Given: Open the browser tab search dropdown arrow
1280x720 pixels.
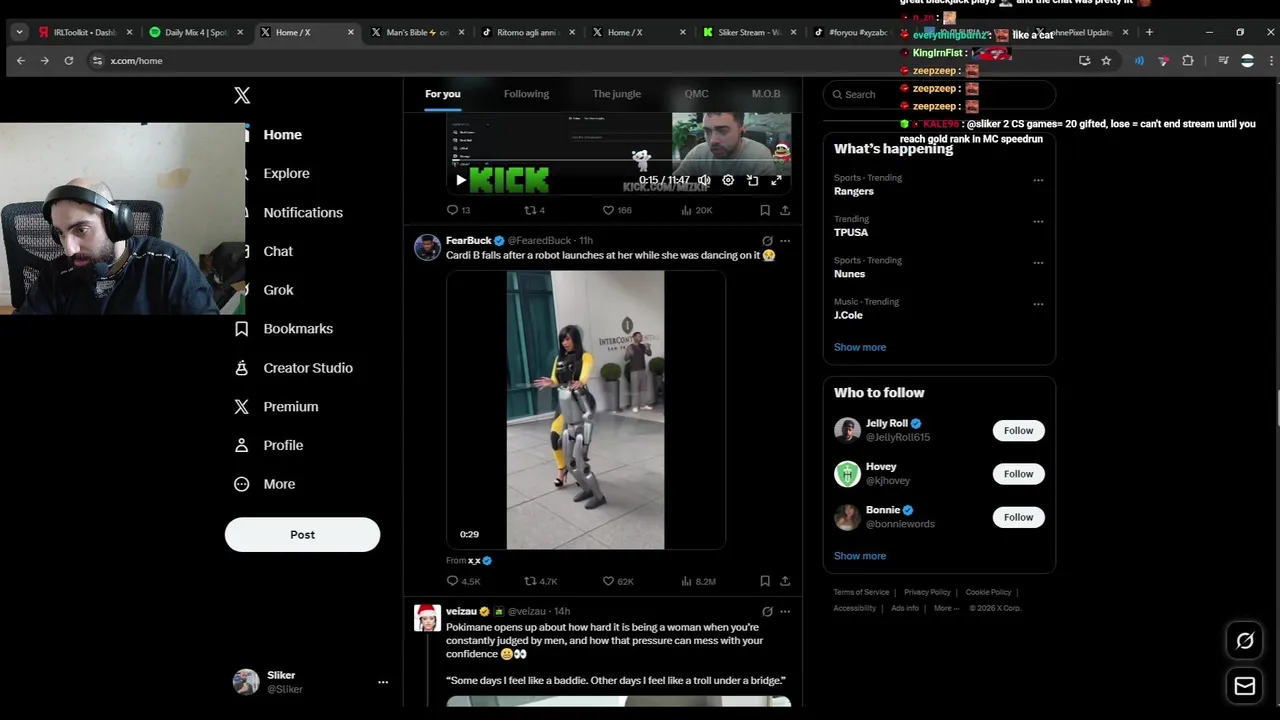Looking at the screenshot, I should click(19, 32).
